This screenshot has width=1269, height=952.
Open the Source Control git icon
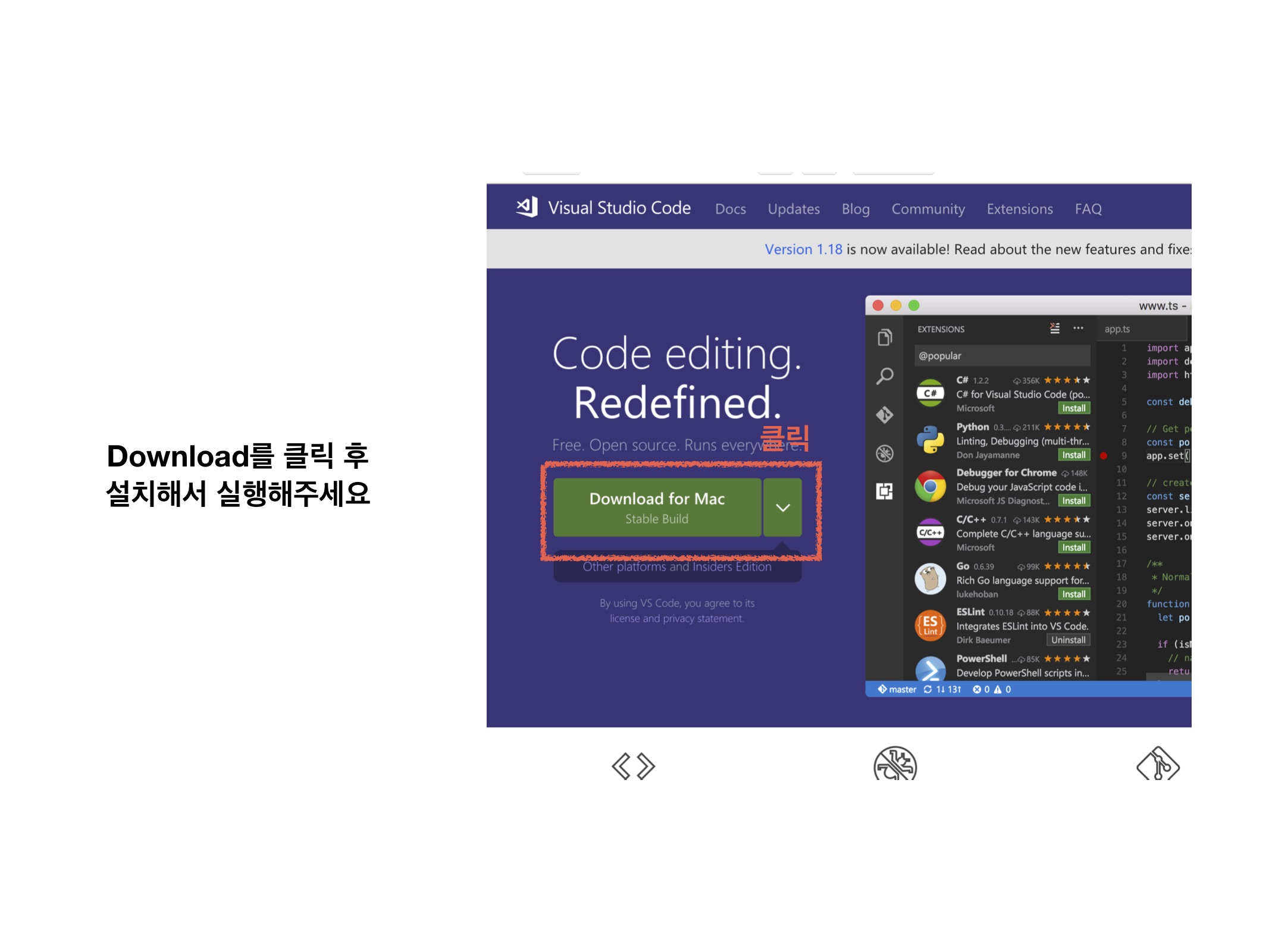point(885,415)
